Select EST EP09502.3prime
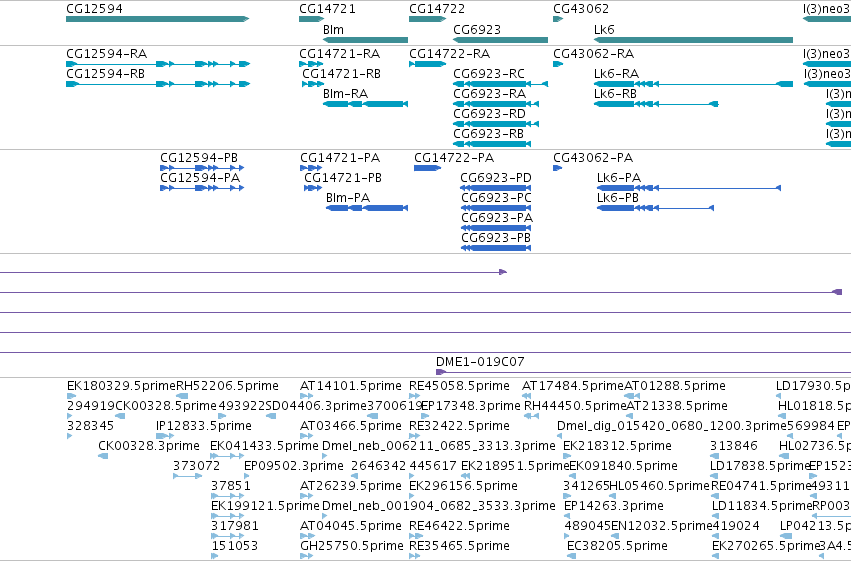 pos(247,476)
